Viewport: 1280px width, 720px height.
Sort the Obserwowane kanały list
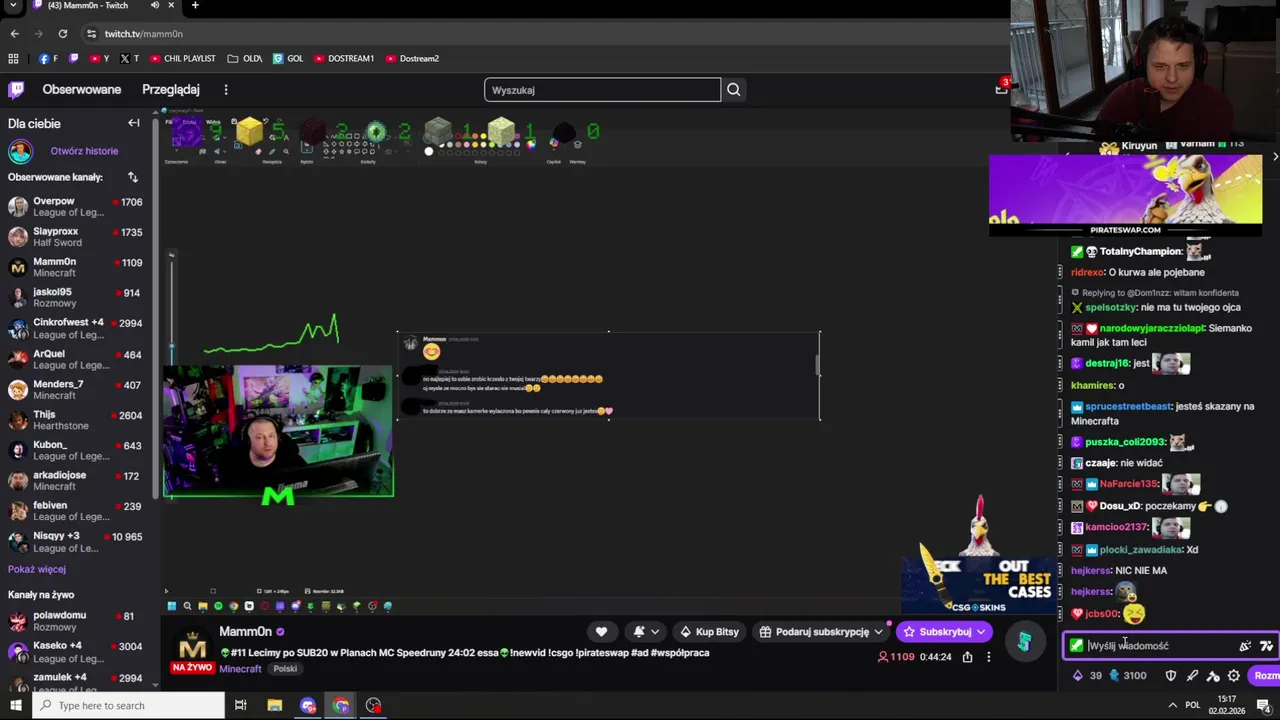tap(132, 177)
